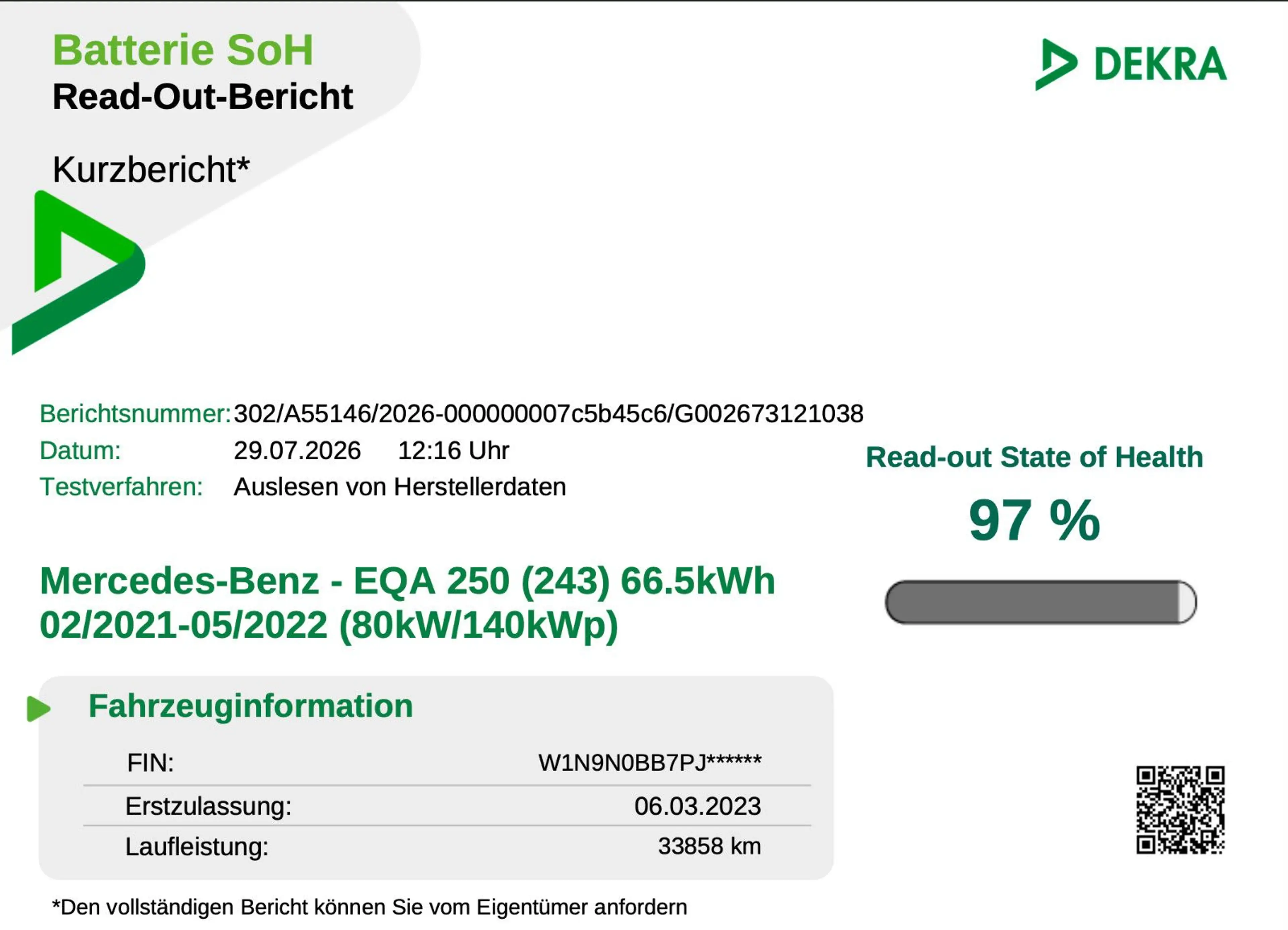Click the Fahrzeuginformation section header
The height and width of the screenshot is (930, 1288).
click(x=251, y=706)
